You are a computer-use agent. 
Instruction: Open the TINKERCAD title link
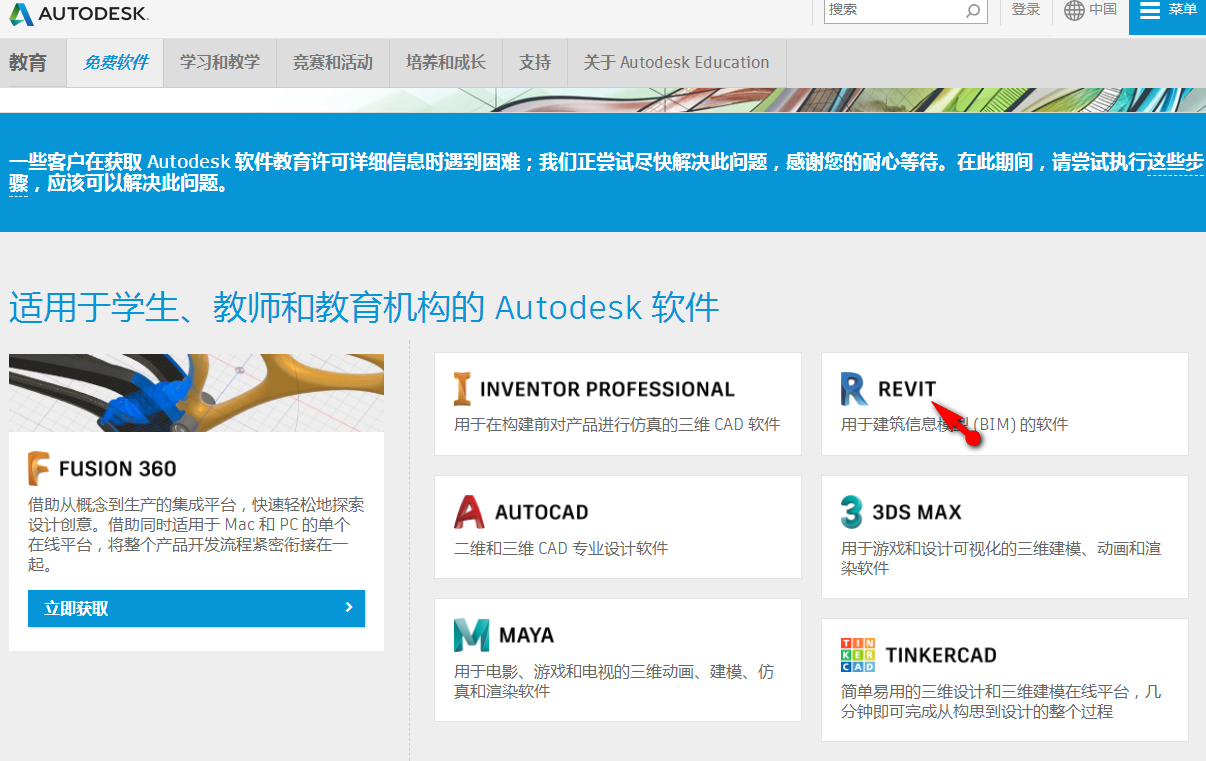coord(941,656)
